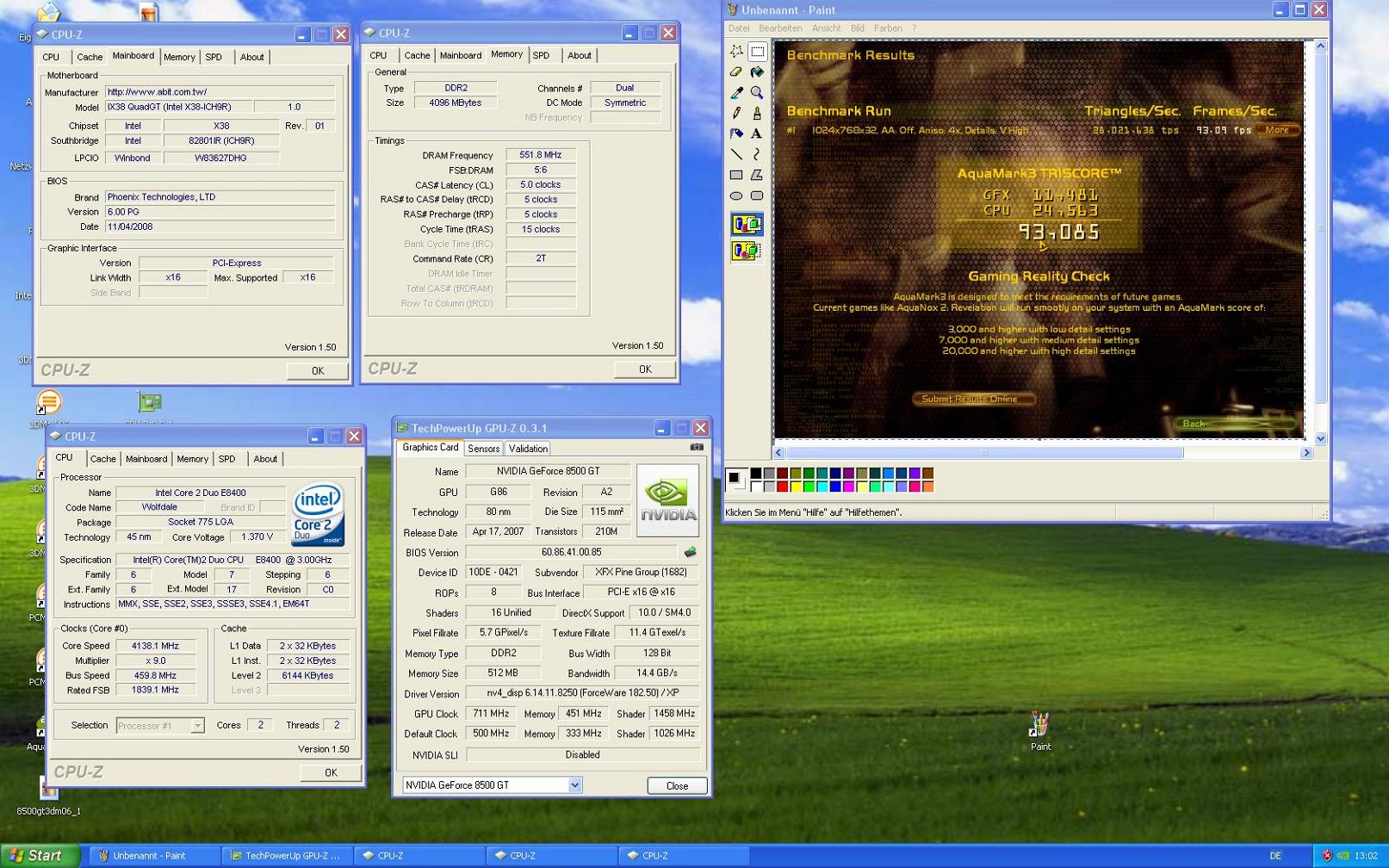
Task: Click the Close button in GPU-Z
Action: pyautogui.click(x=677, y=786)
